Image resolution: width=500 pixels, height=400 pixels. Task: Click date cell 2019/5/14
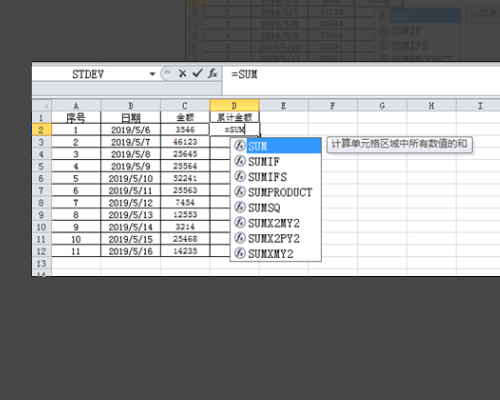pos(131,227)
